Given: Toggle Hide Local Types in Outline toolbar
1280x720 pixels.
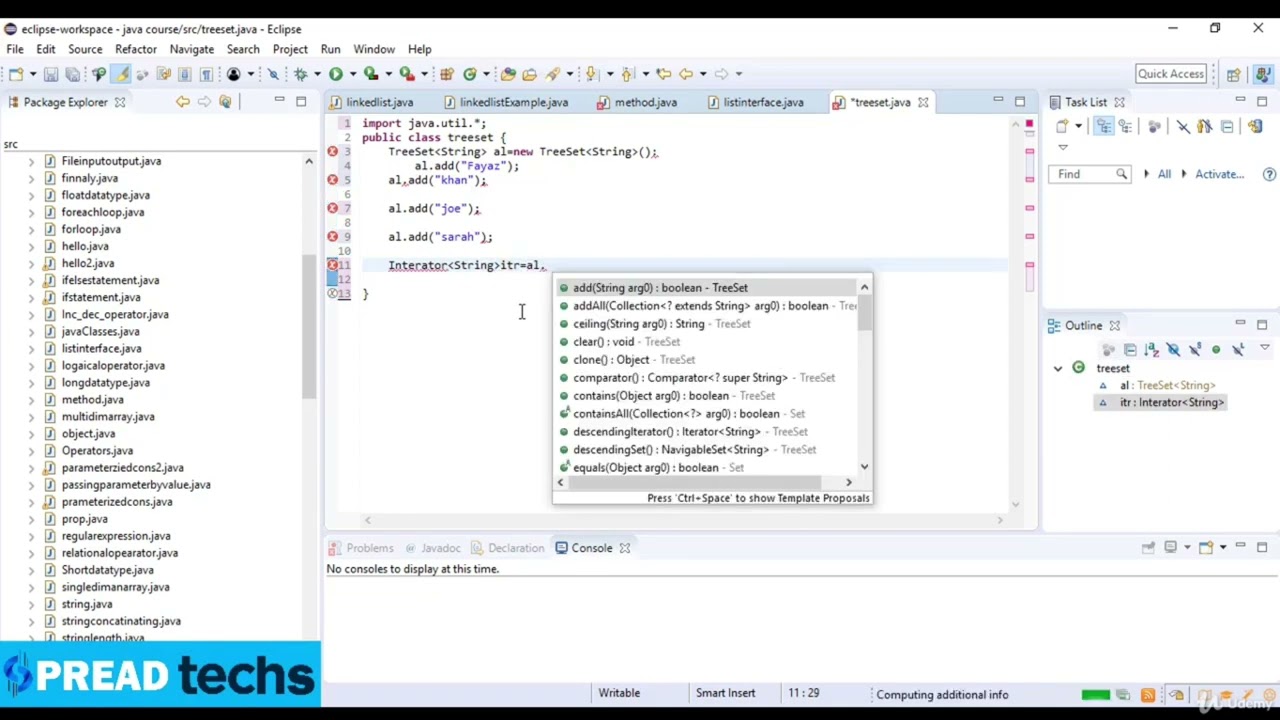Looking at the screenshot, I should pos(1238,350).
